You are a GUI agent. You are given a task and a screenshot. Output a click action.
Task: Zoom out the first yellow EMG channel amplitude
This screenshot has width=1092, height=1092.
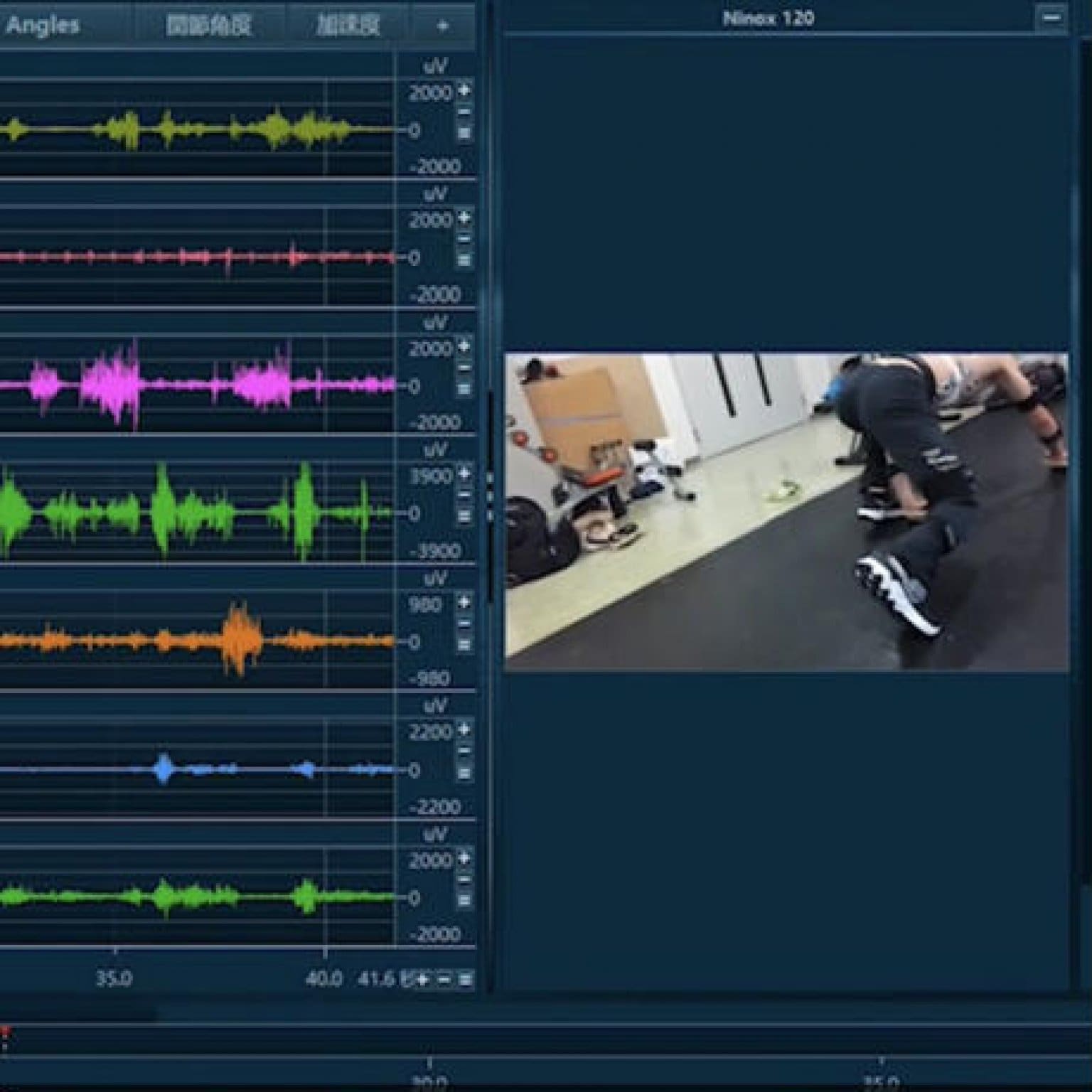pyautogui.click(x=464, y=112)
